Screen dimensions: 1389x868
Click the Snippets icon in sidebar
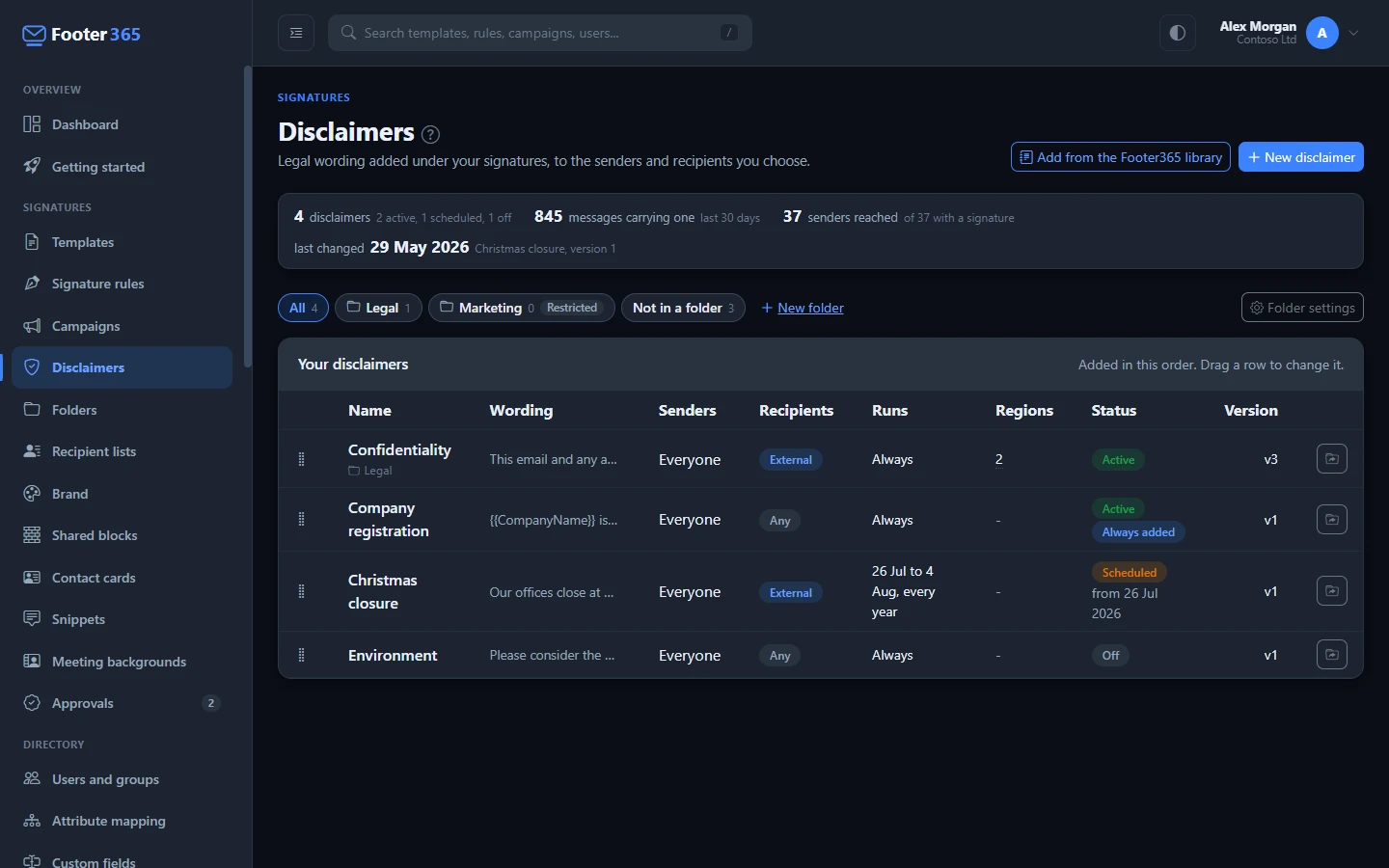pyautogui.click(x=32, y=619)
